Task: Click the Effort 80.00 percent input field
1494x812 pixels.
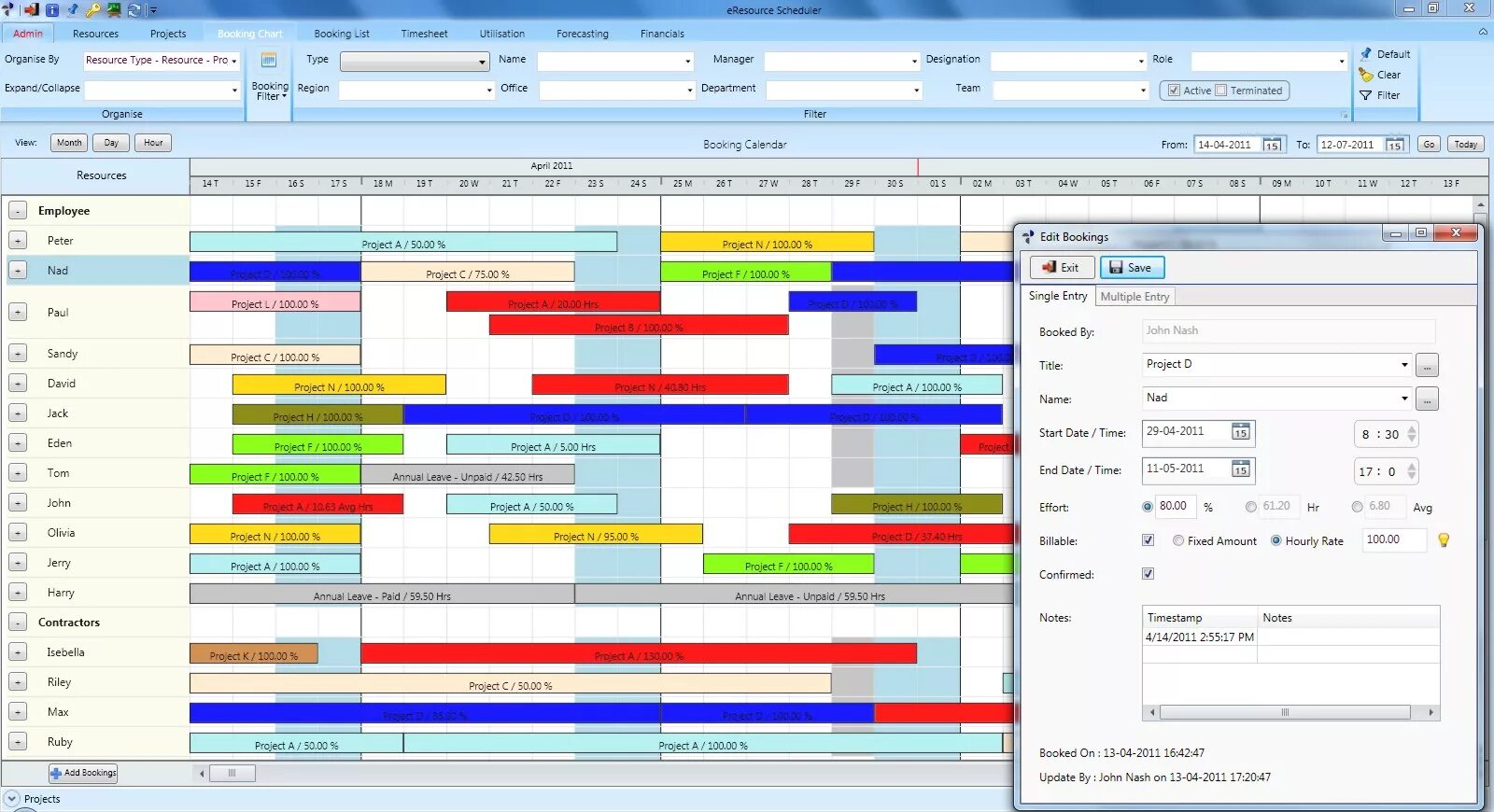Action: tap(1174, 507)
